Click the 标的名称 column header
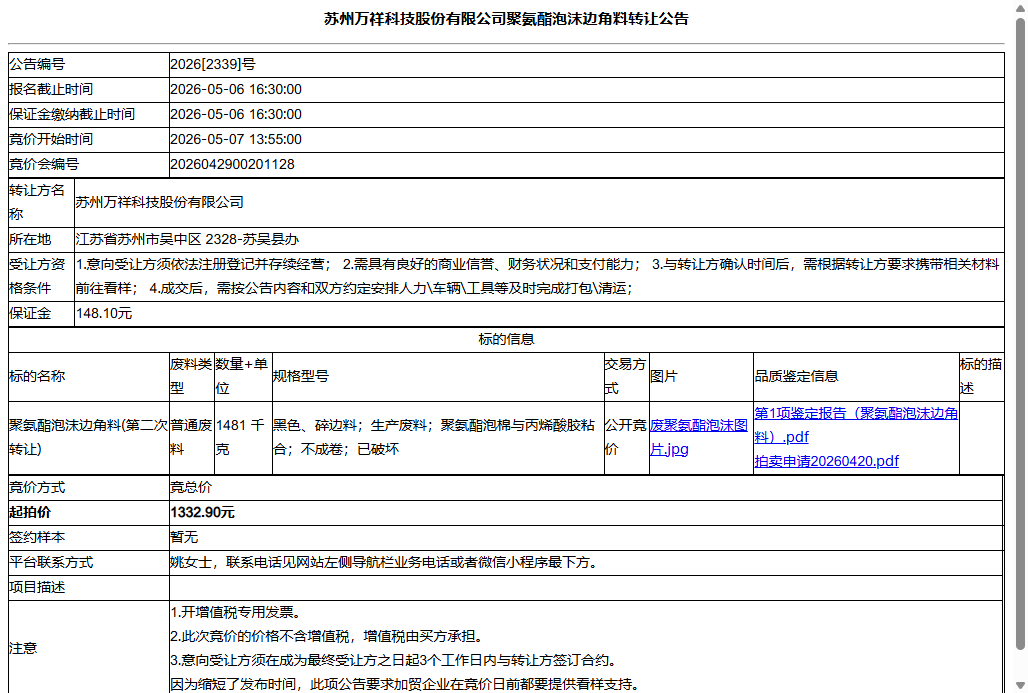Viewport: 1028px width, 693px height. pos(37,376)
